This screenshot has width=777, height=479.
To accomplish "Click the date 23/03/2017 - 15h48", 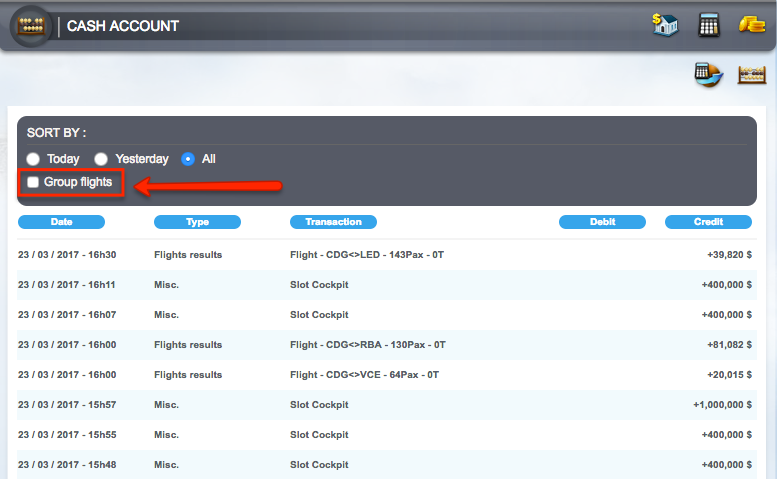I will (67, 465).
